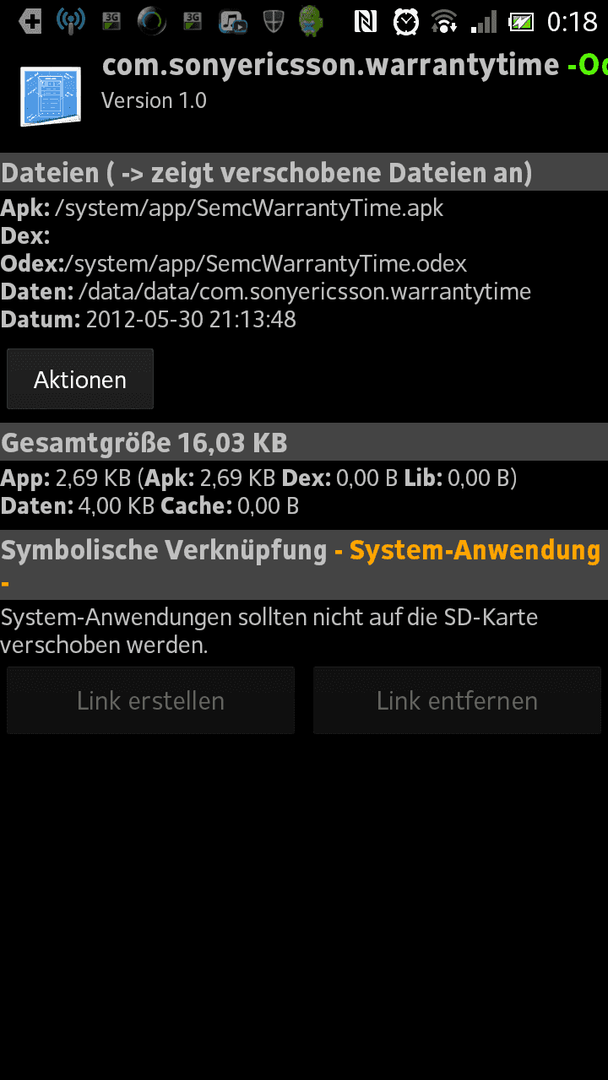
Task: Tap the NFC indicator icon
Action: (x=366, y=22)
